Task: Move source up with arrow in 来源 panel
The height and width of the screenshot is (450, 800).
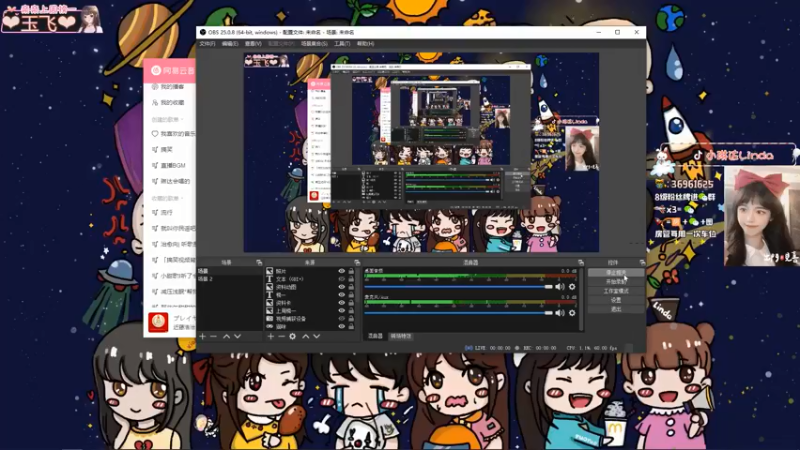Action: 305,337
